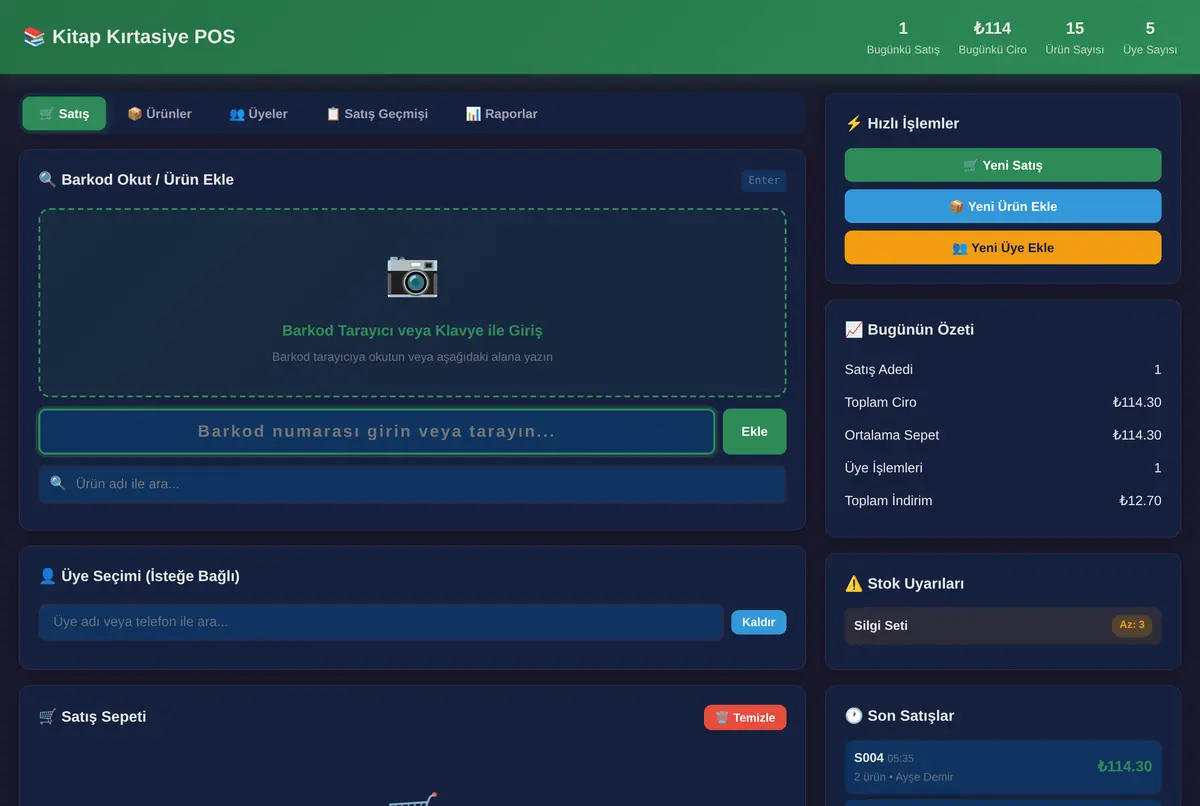Screen dimensions: 1200x806
Task: Click the product name search field
Action: coord(413,484)
